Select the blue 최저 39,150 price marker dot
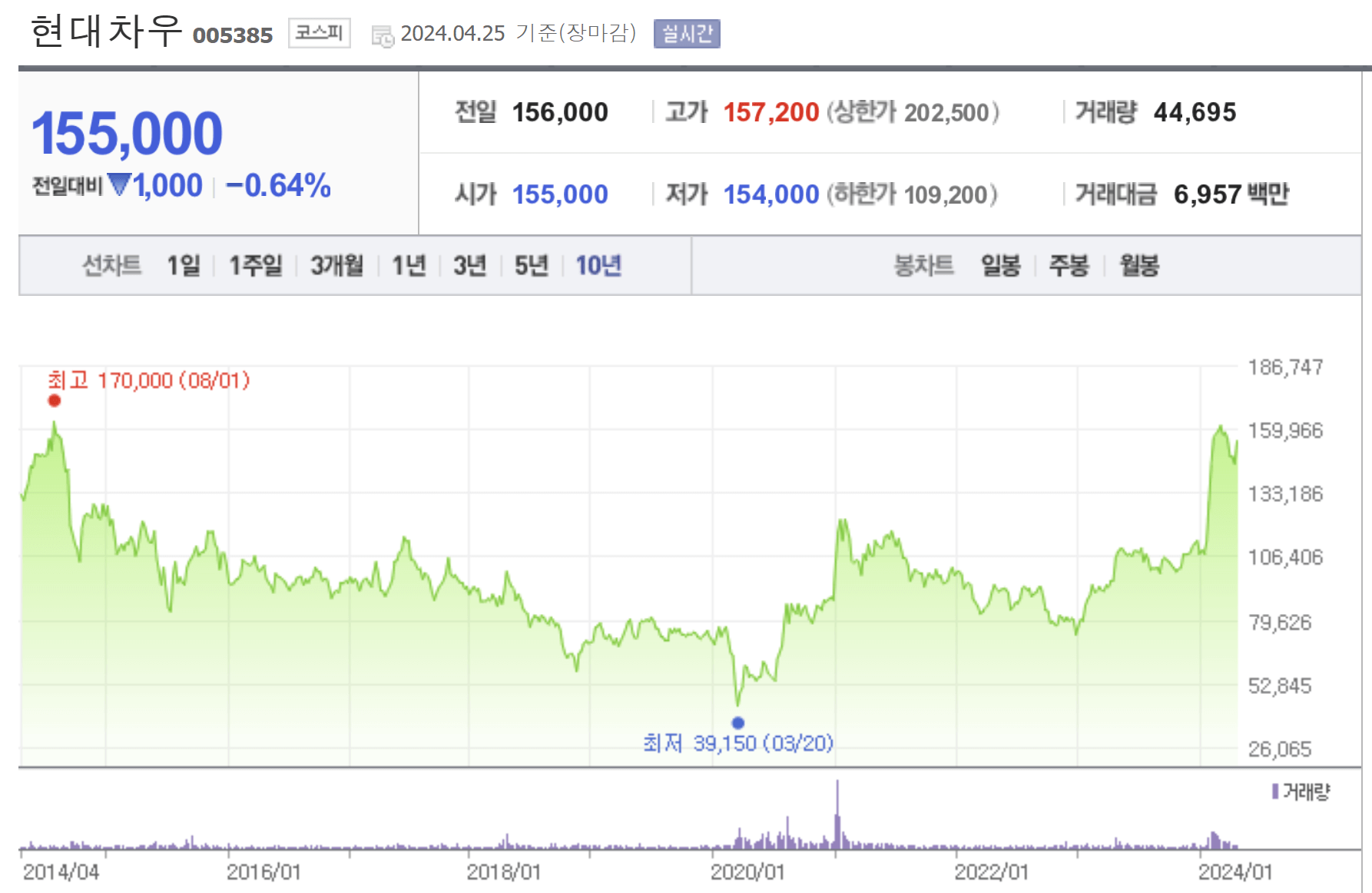 (739, 722)
